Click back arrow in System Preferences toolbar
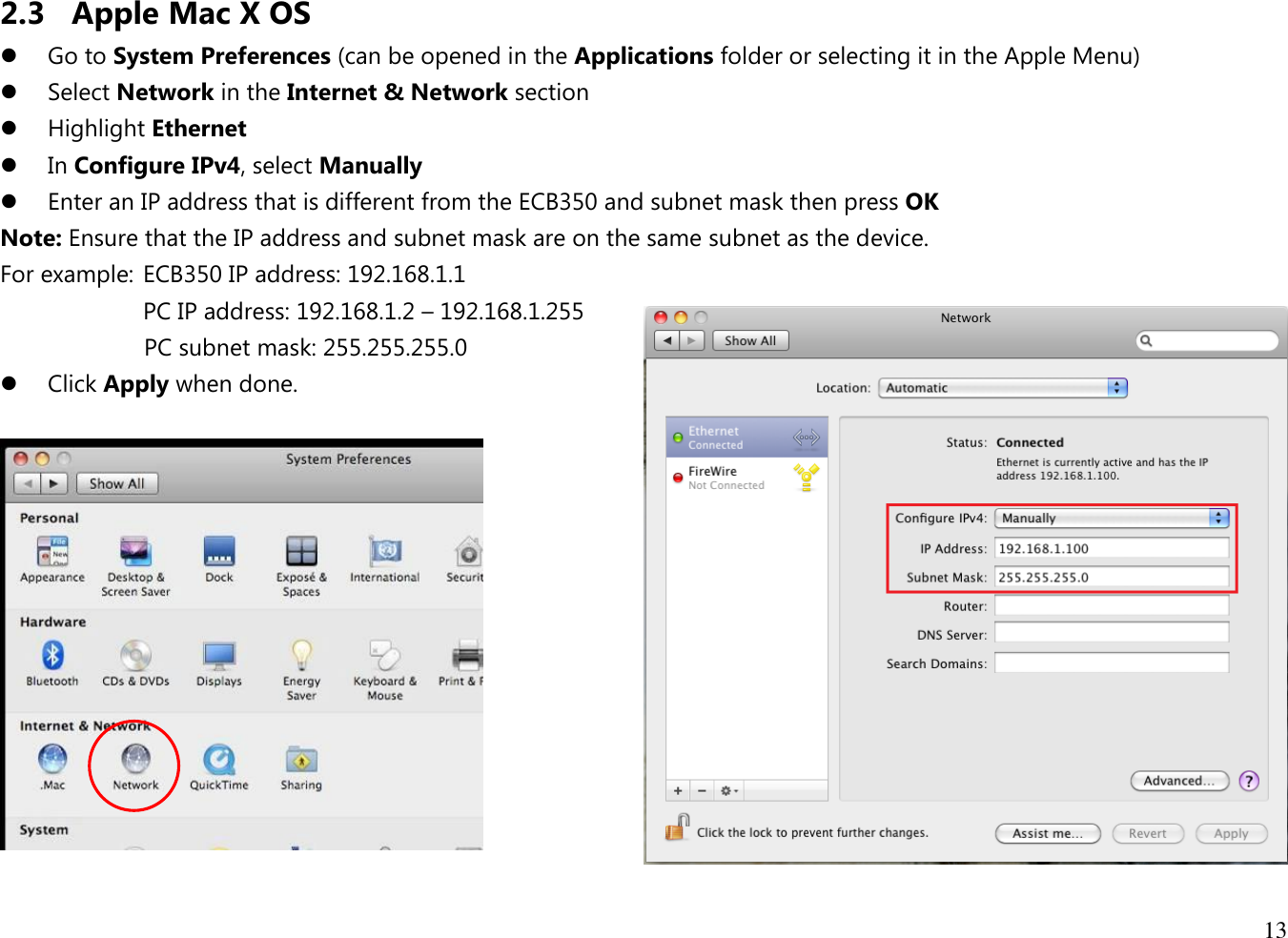The height and width of the screenshot is (938, 1288). tap(28, 483)
